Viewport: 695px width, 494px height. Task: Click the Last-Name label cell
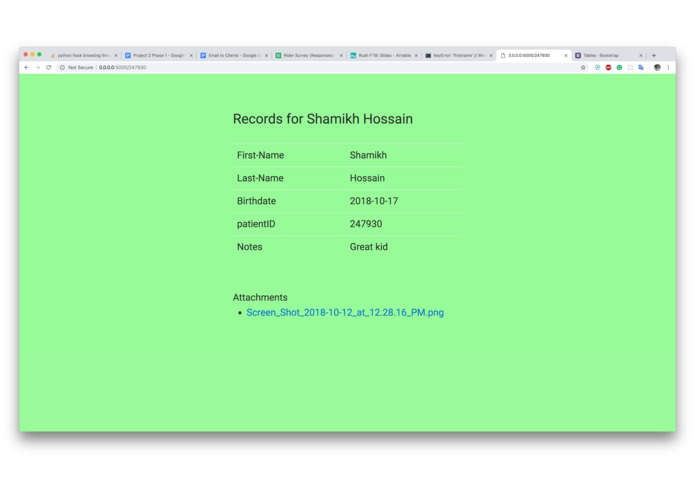click(x=260, y=178)
